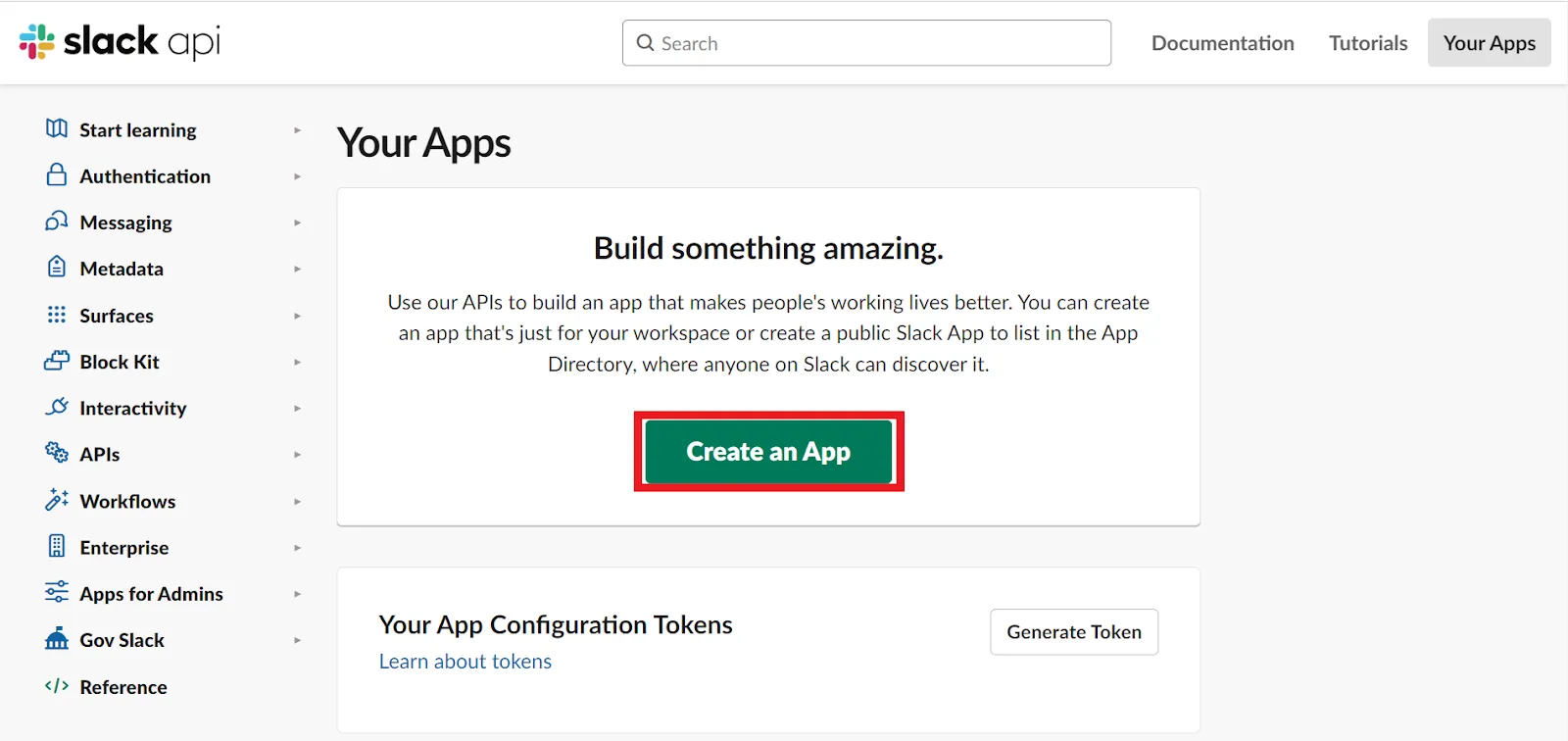Expand the Surfaces section arrow
This screenshot has height=741, width=1568.
coord(297,316)
